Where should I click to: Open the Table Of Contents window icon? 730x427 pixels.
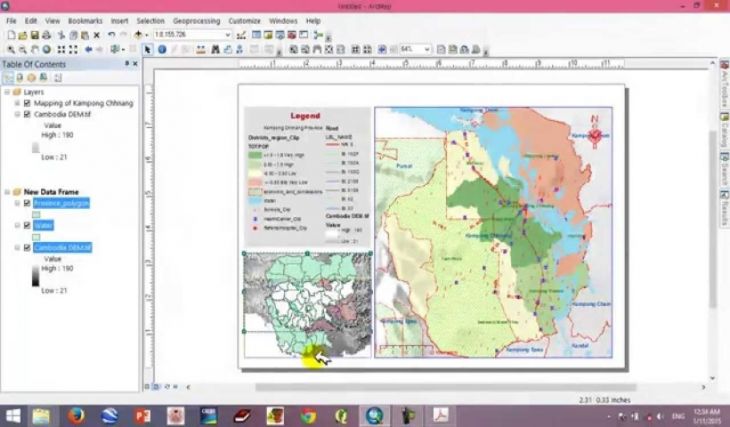(x=256, y=35)
